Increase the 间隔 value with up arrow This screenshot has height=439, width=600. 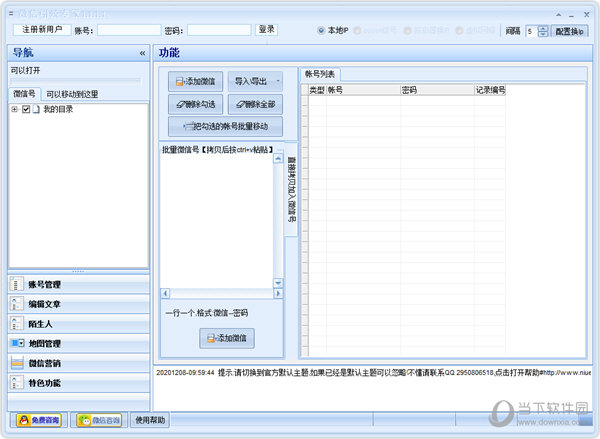click(x=543, y=28)
